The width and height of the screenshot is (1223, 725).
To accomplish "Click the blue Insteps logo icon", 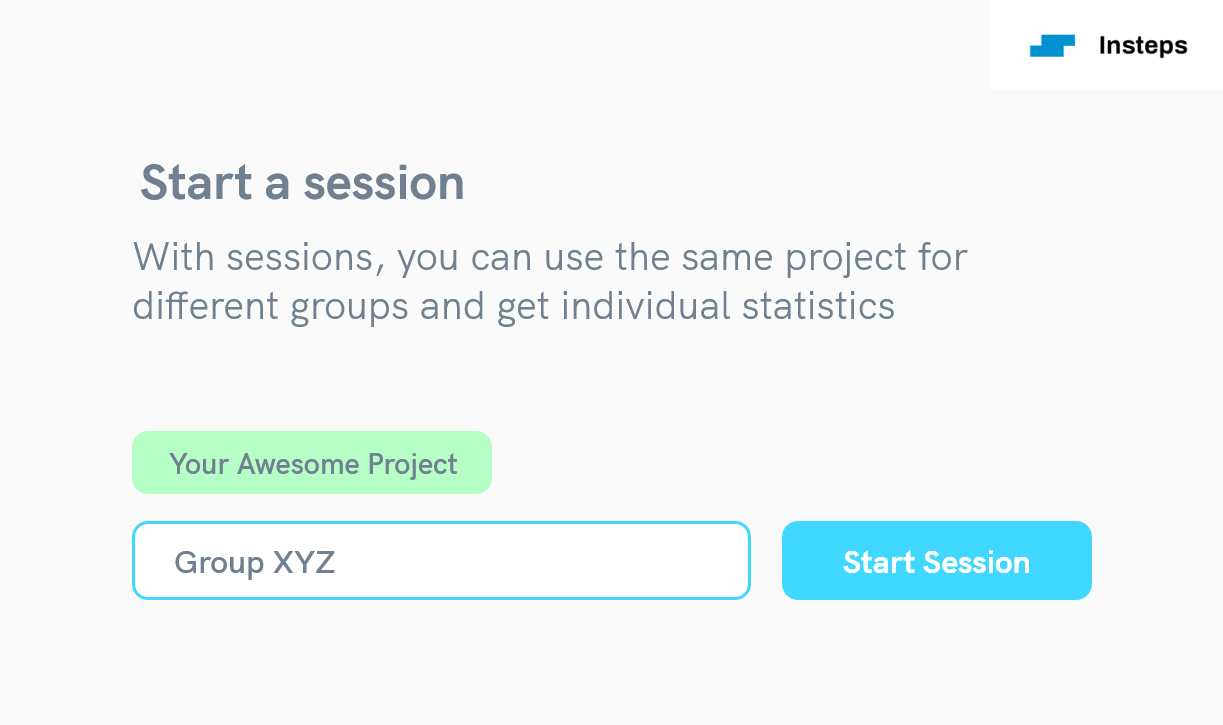I will coord(1052,46).
